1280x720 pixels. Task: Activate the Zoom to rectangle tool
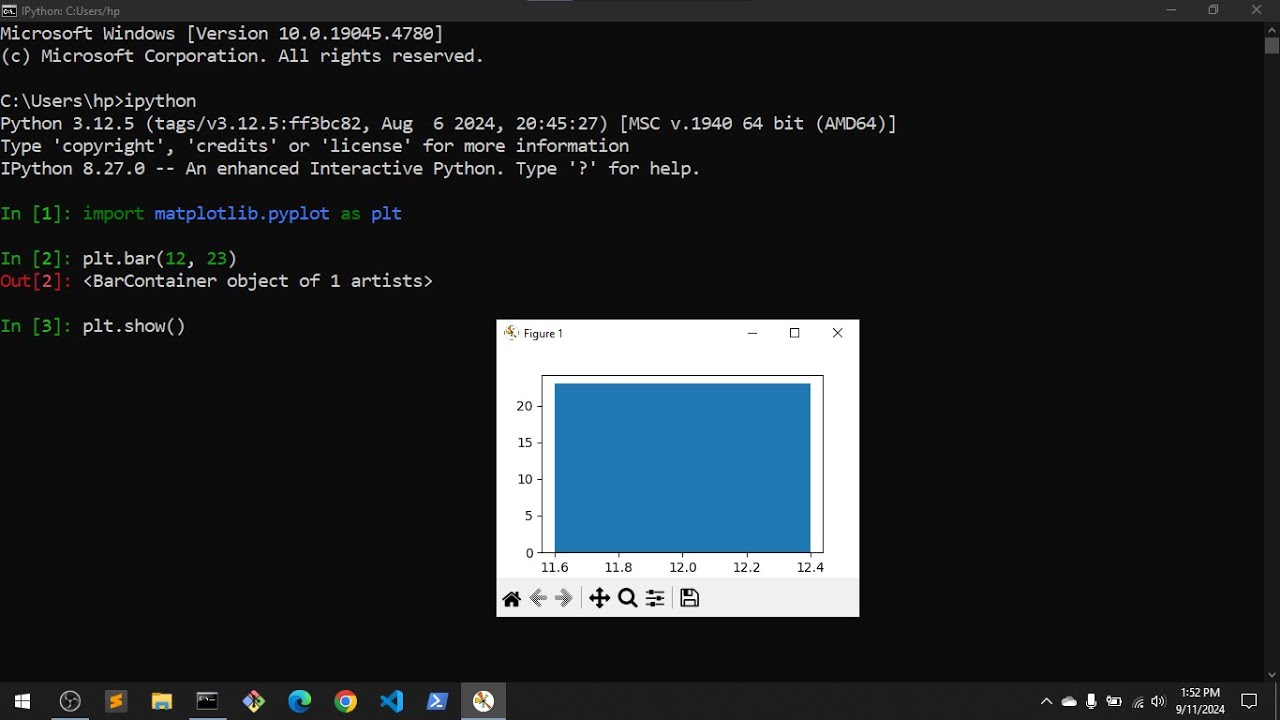point(627,598)
